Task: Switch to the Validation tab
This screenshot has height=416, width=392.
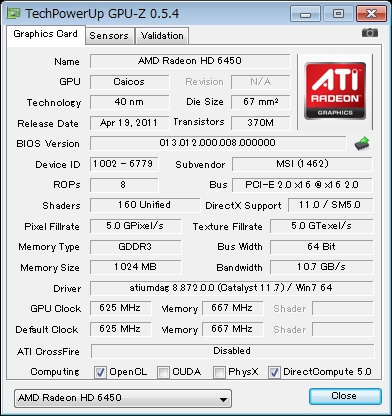Action: [162, 36]
